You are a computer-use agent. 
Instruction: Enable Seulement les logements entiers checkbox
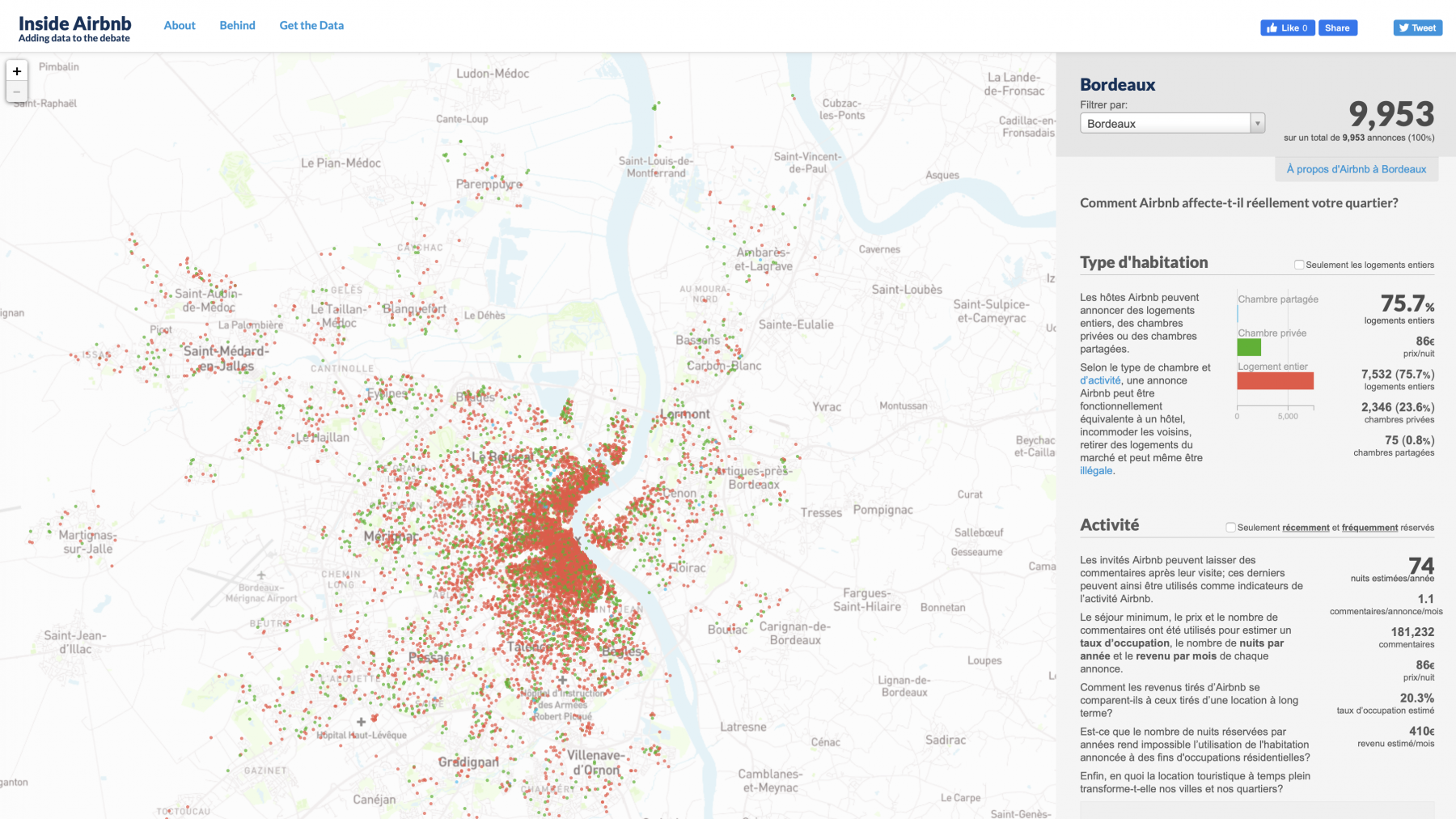(x=1299, y=265)
